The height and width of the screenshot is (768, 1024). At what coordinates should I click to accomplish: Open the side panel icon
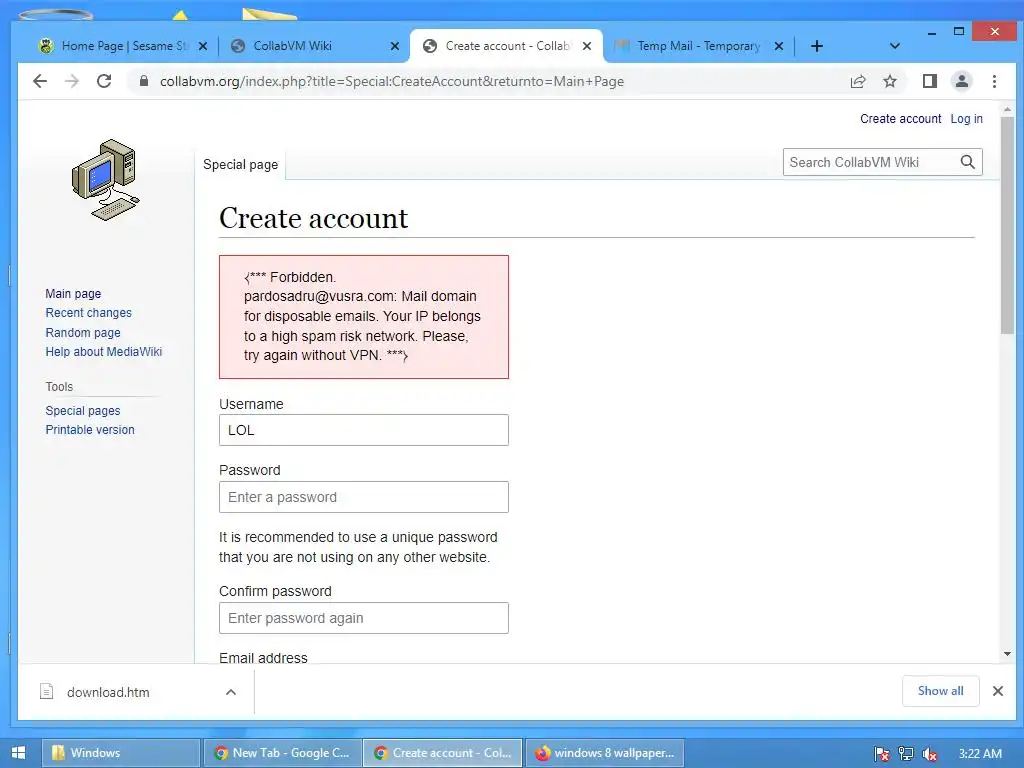click(929, 81)
